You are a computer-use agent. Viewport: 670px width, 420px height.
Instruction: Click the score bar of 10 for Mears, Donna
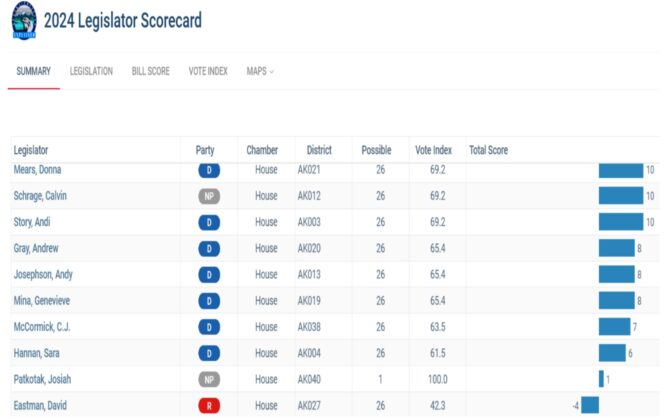pos(621,170)
